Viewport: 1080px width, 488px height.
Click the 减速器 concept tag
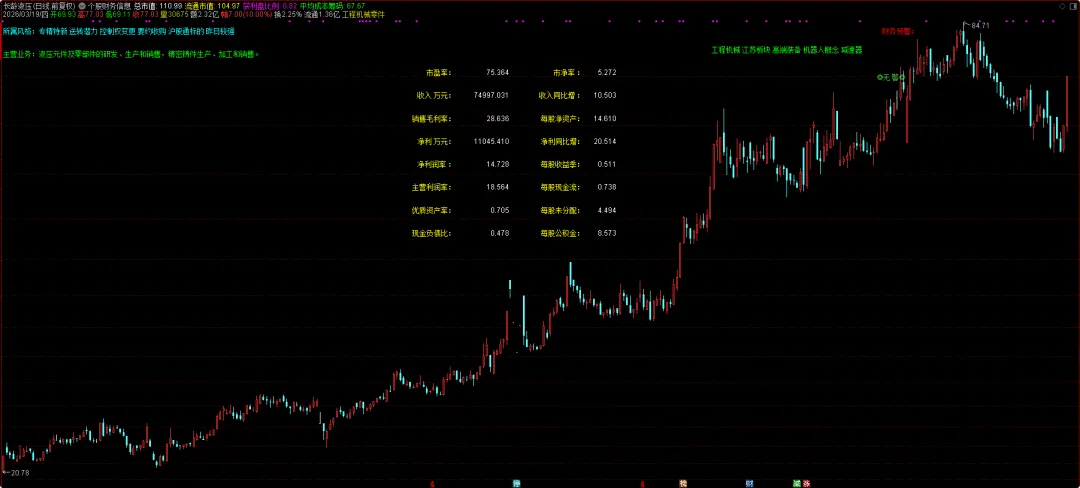click(851, 50)
